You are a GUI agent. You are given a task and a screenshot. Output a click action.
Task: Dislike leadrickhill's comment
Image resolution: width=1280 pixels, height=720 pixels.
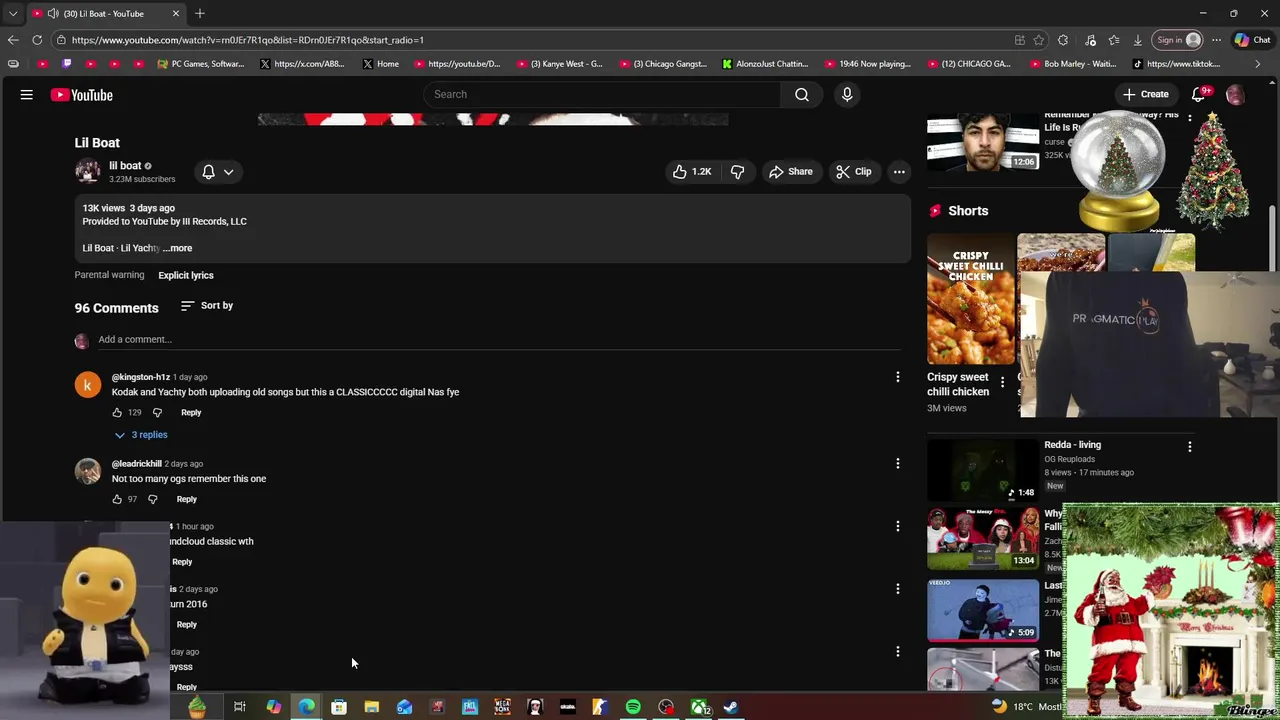tap(153, 499)
